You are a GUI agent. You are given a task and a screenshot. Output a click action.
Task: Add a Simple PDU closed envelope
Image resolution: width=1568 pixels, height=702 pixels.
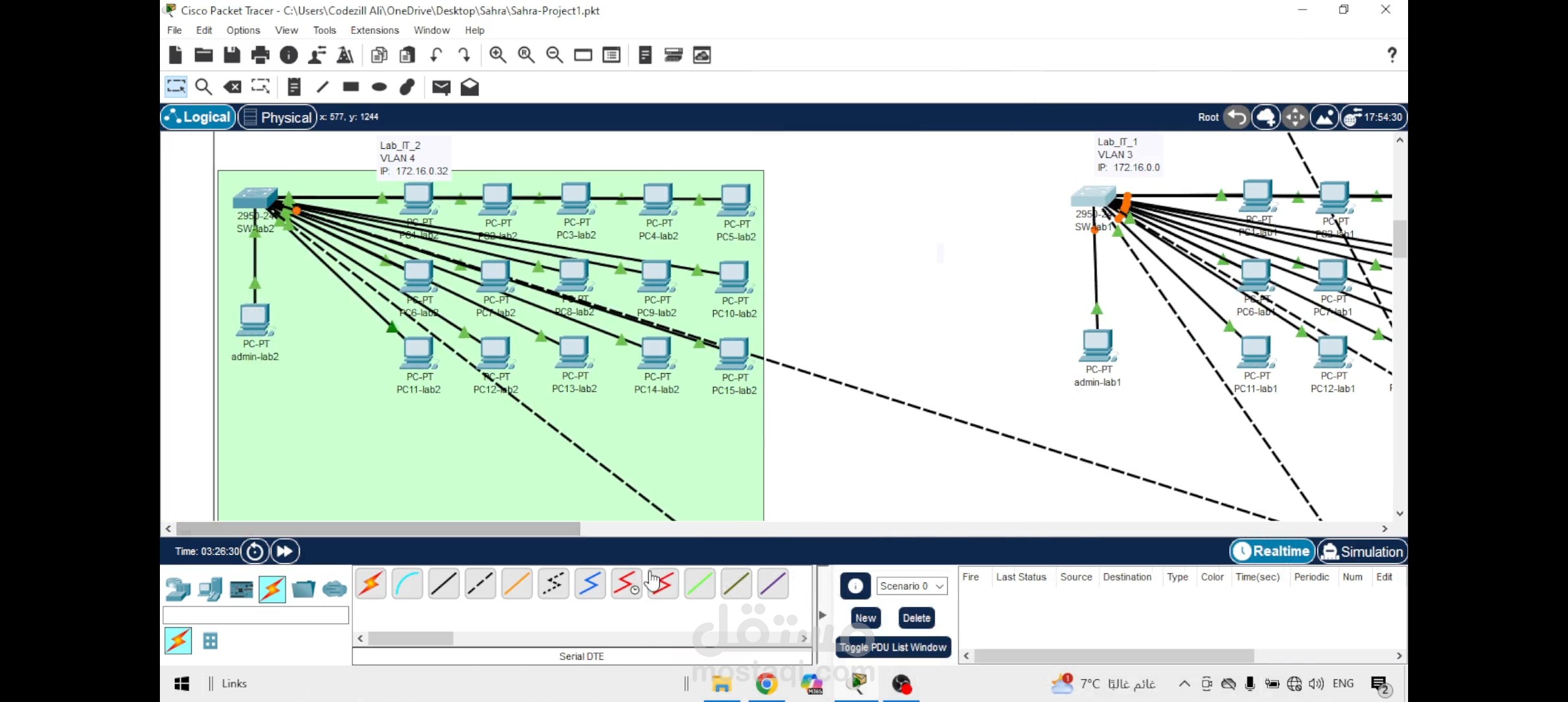tap(441, 87)
